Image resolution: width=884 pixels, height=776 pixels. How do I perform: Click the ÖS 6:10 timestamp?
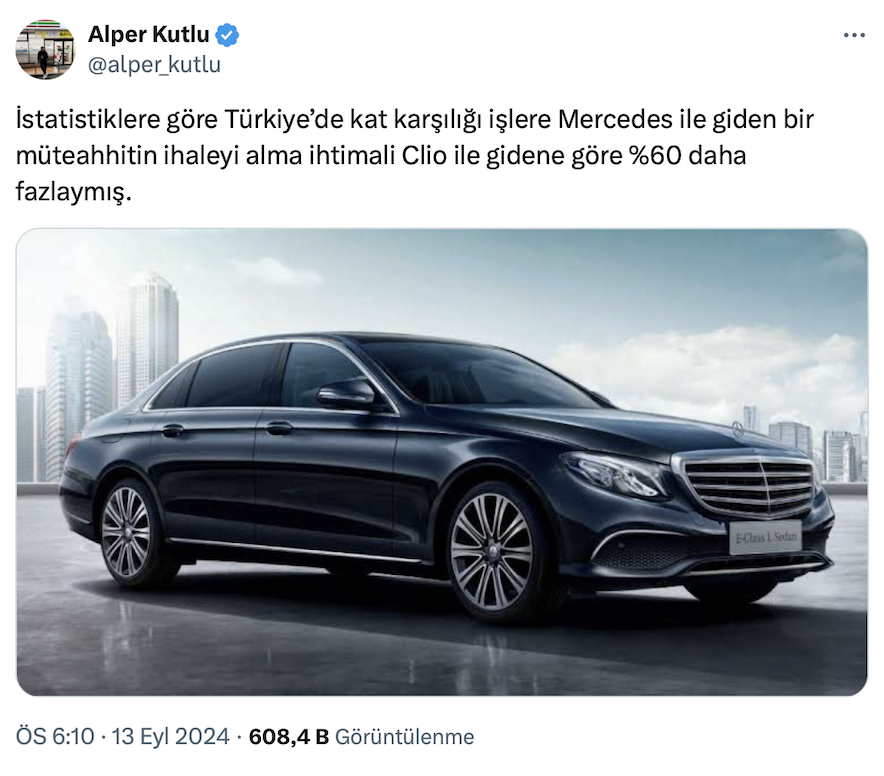pos(55,737)
